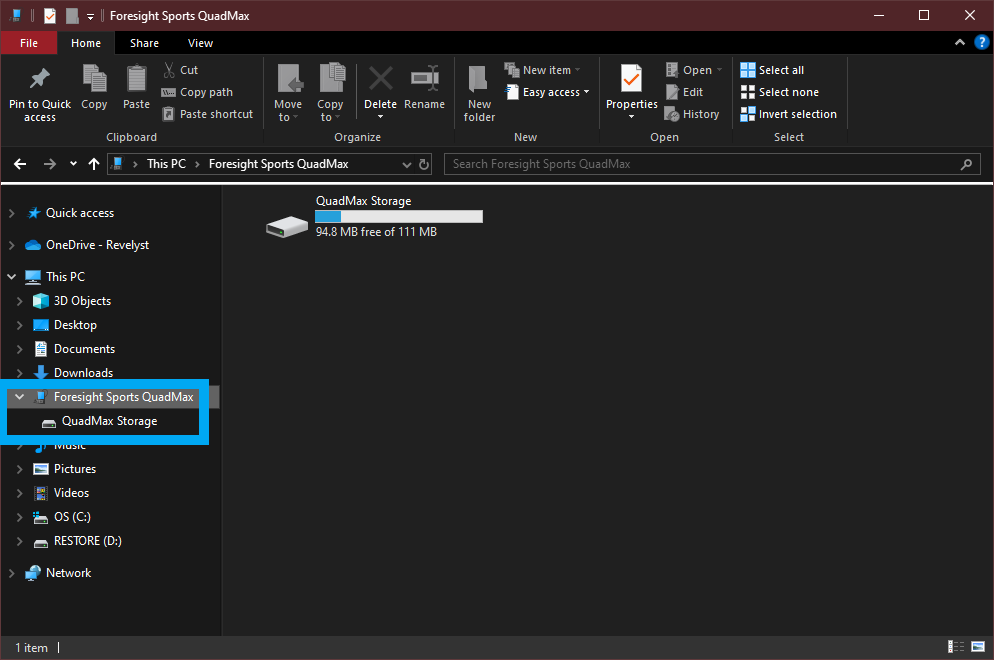Open the Easy access dropdown
The height and width of the screenshot is (660, 994).
point(547,92)
